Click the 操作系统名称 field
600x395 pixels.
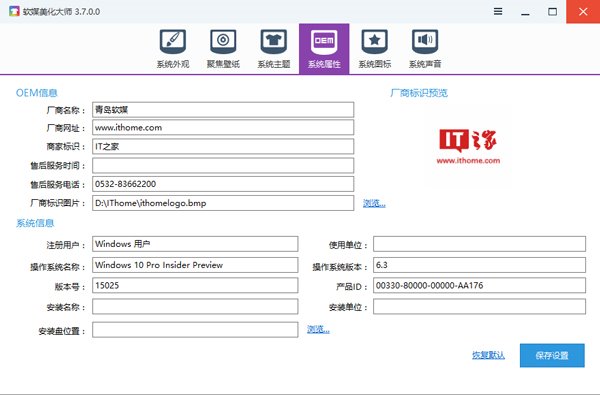[195, 265]
